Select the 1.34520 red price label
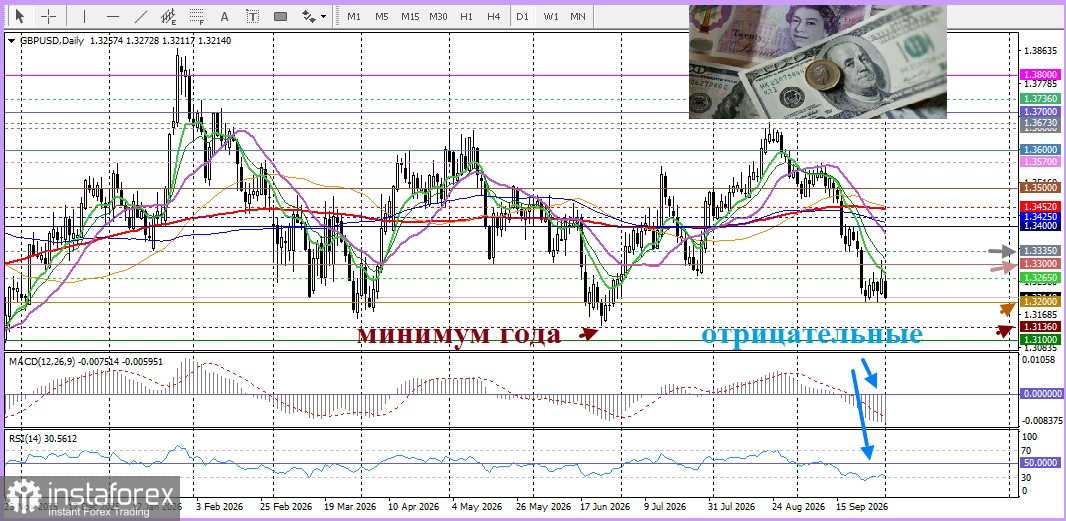1066x521 pixels. (x=1041, y=206)
